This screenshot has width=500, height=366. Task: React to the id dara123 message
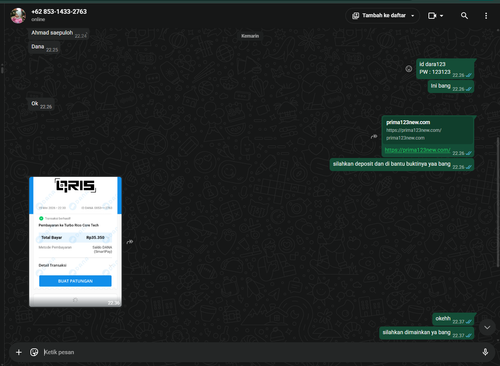[409, 69]
